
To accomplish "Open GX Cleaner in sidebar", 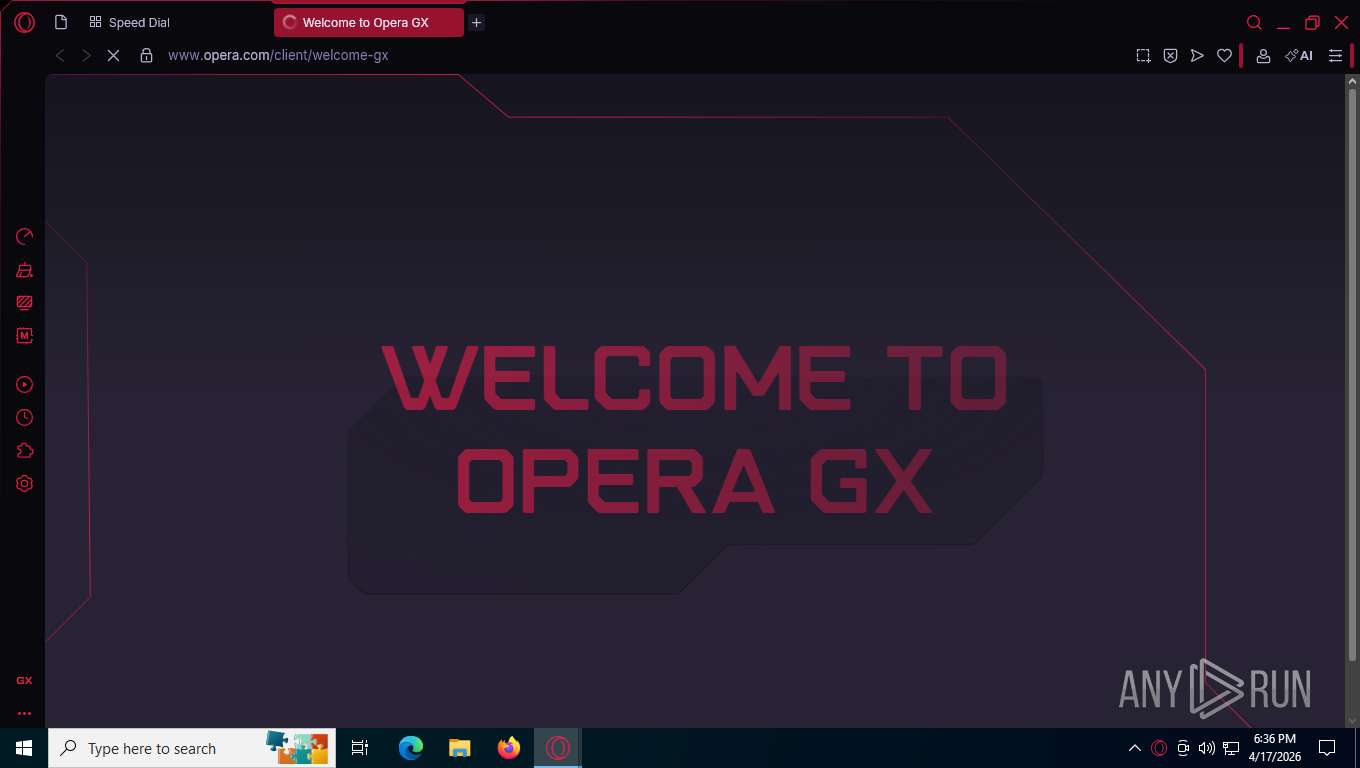I will [x=24, y=270].
